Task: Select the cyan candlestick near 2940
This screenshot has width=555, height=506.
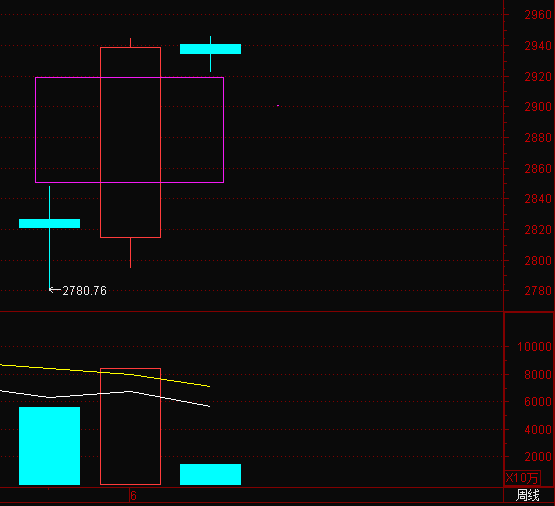Action: (x=211, y=49)
